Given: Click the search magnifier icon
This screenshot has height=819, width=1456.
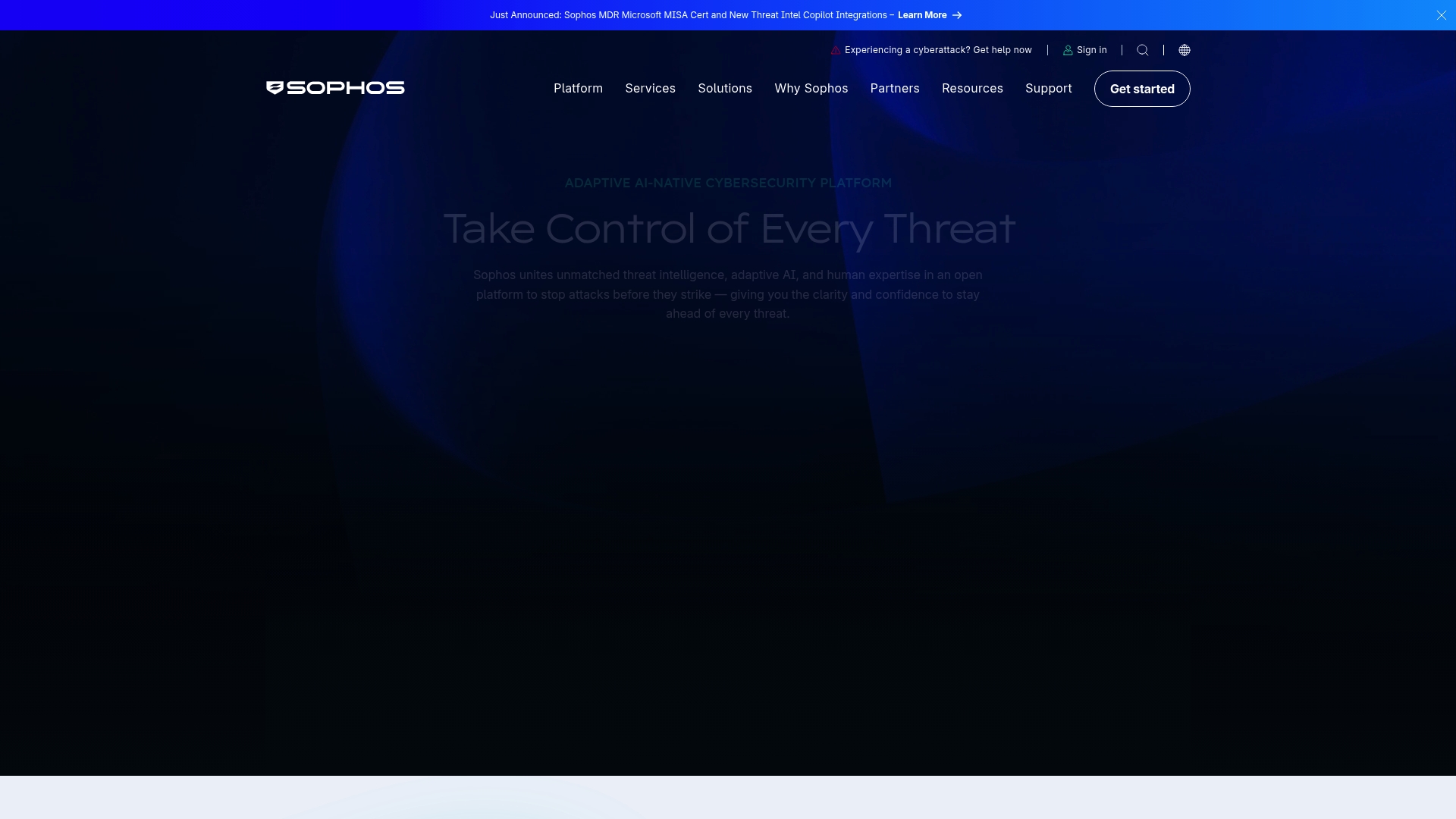Looking at the screenshot, I should [1143, 50].
